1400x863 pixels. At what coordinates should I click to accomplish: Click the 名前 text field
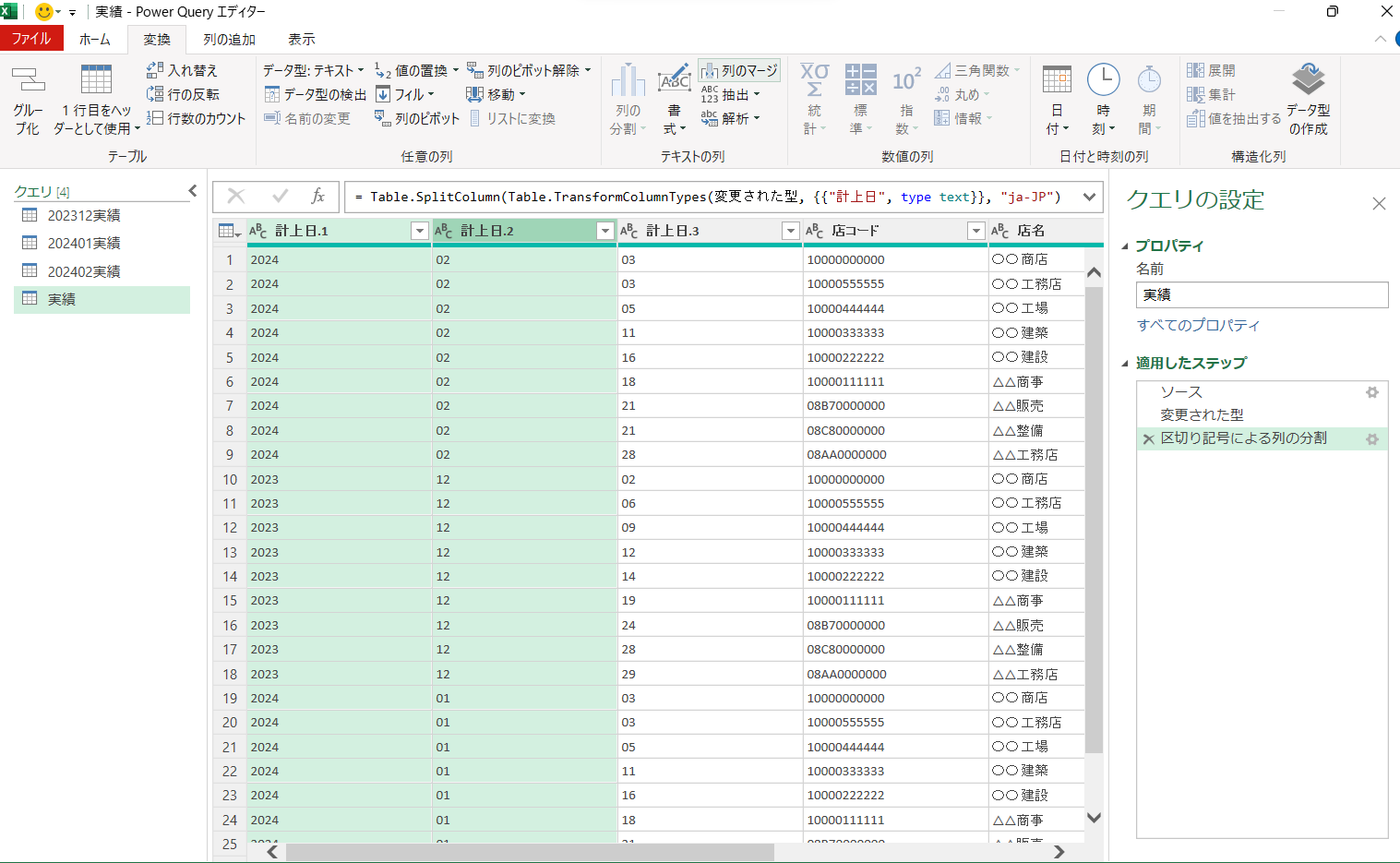[x=1262, y=294]
